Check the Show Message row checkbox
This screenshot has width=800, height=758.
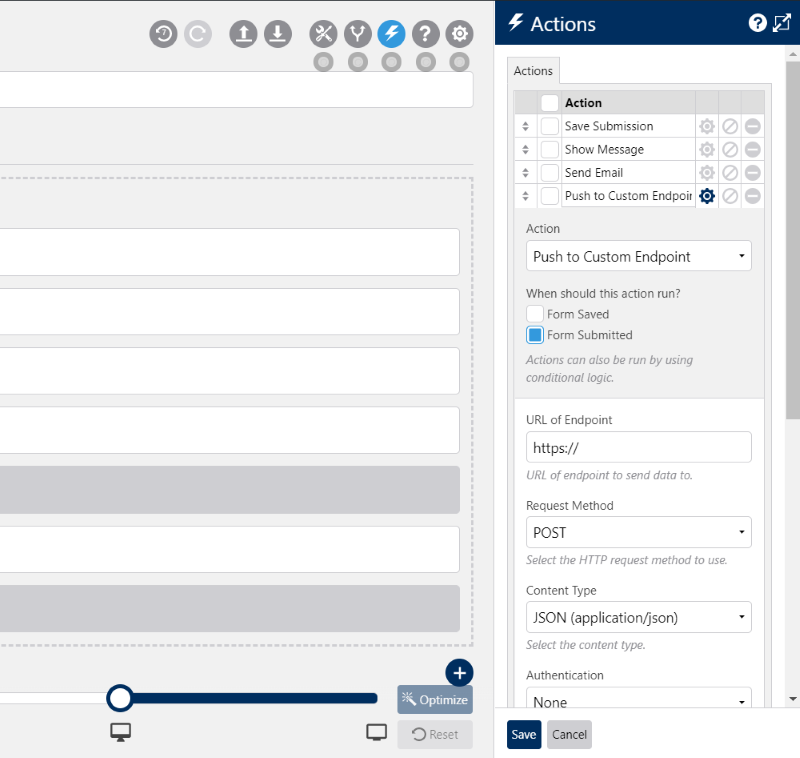click(549, 149)
